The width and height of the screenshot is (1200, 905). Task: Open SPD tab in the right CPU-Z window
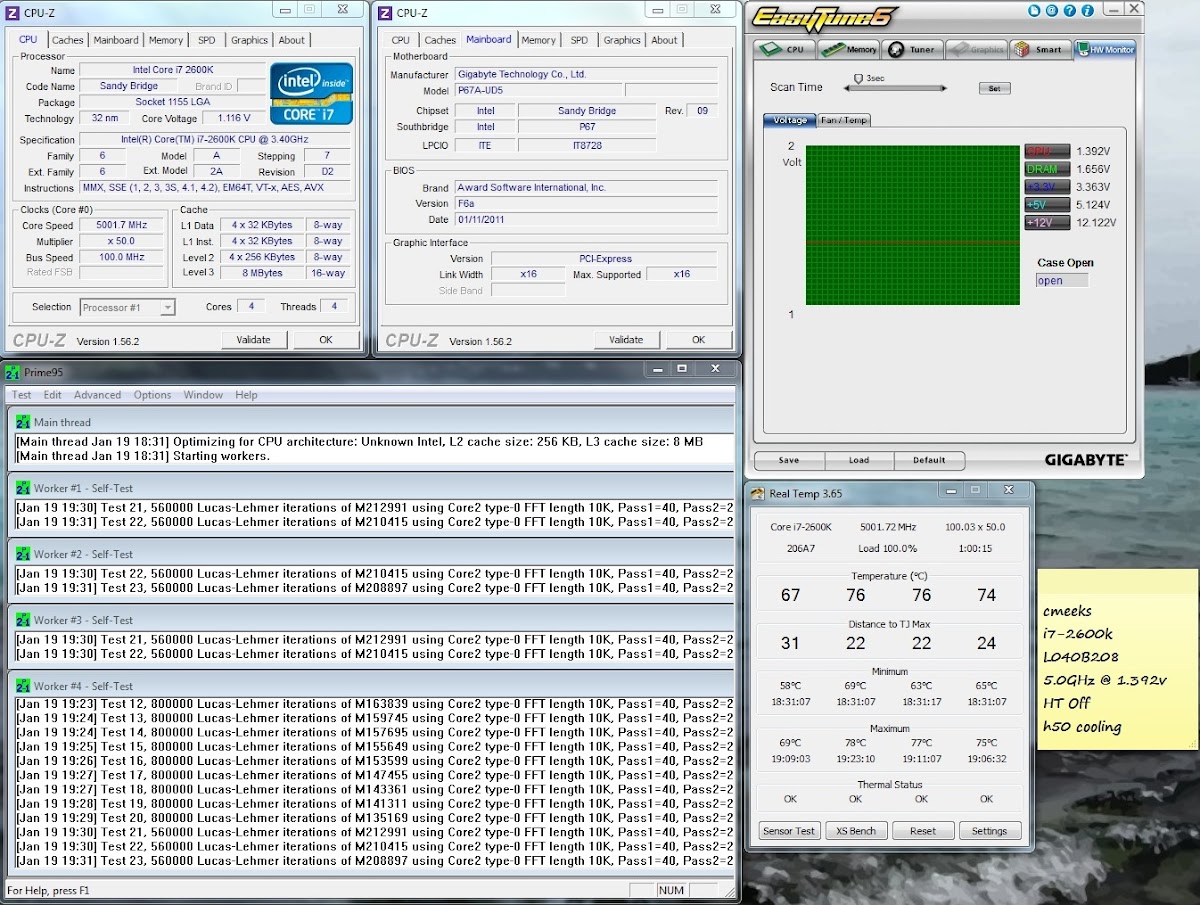[x=579, y=40]
